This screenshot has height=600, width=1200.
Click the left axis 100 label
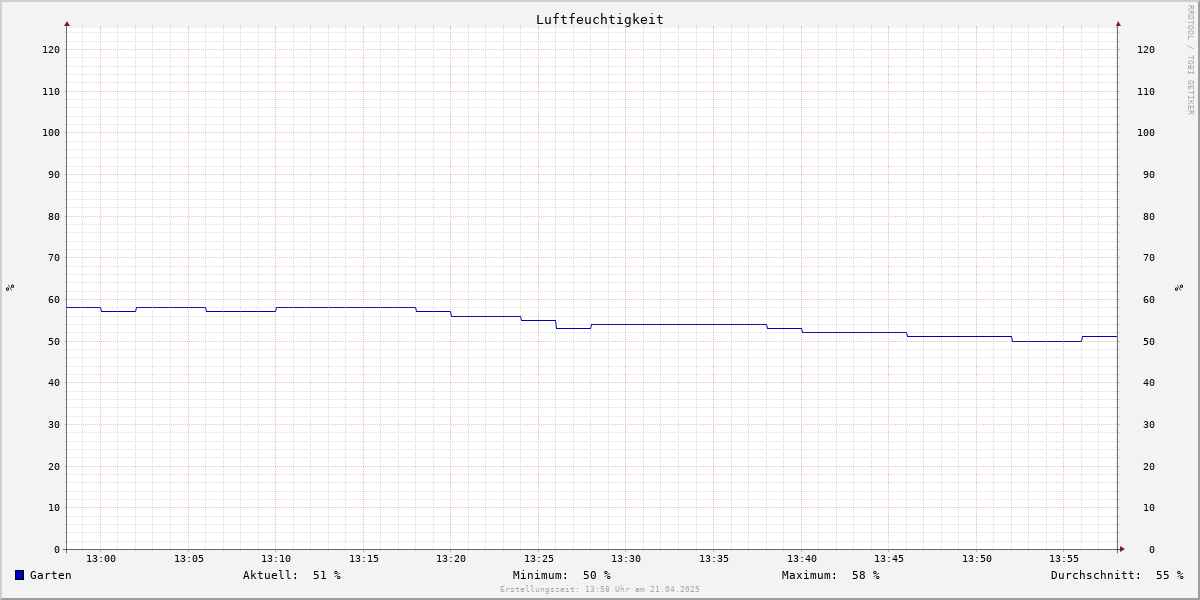pos(51,132)
